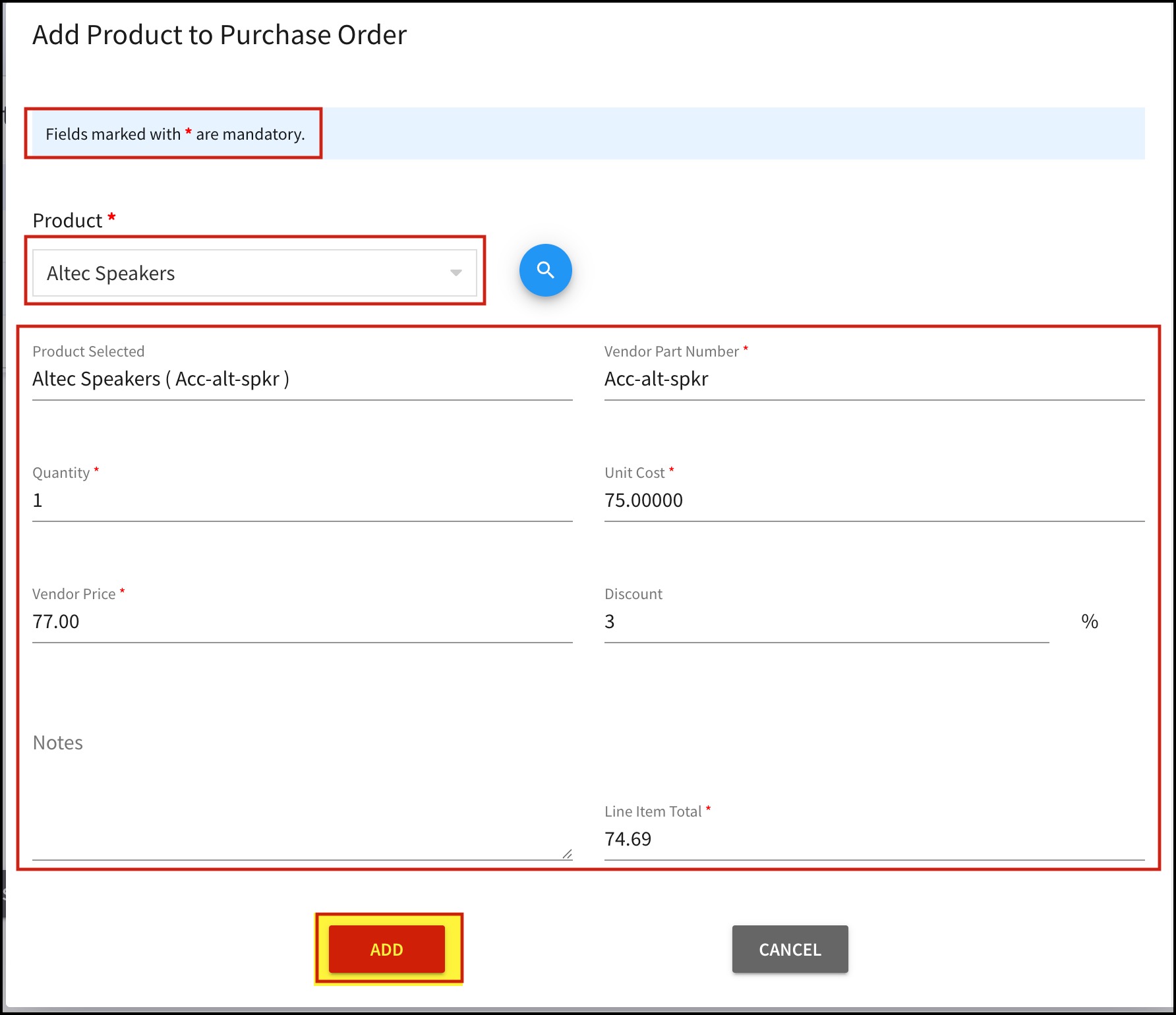
Task: Click the Vendor Price field
Action: [x=302, y=622]
